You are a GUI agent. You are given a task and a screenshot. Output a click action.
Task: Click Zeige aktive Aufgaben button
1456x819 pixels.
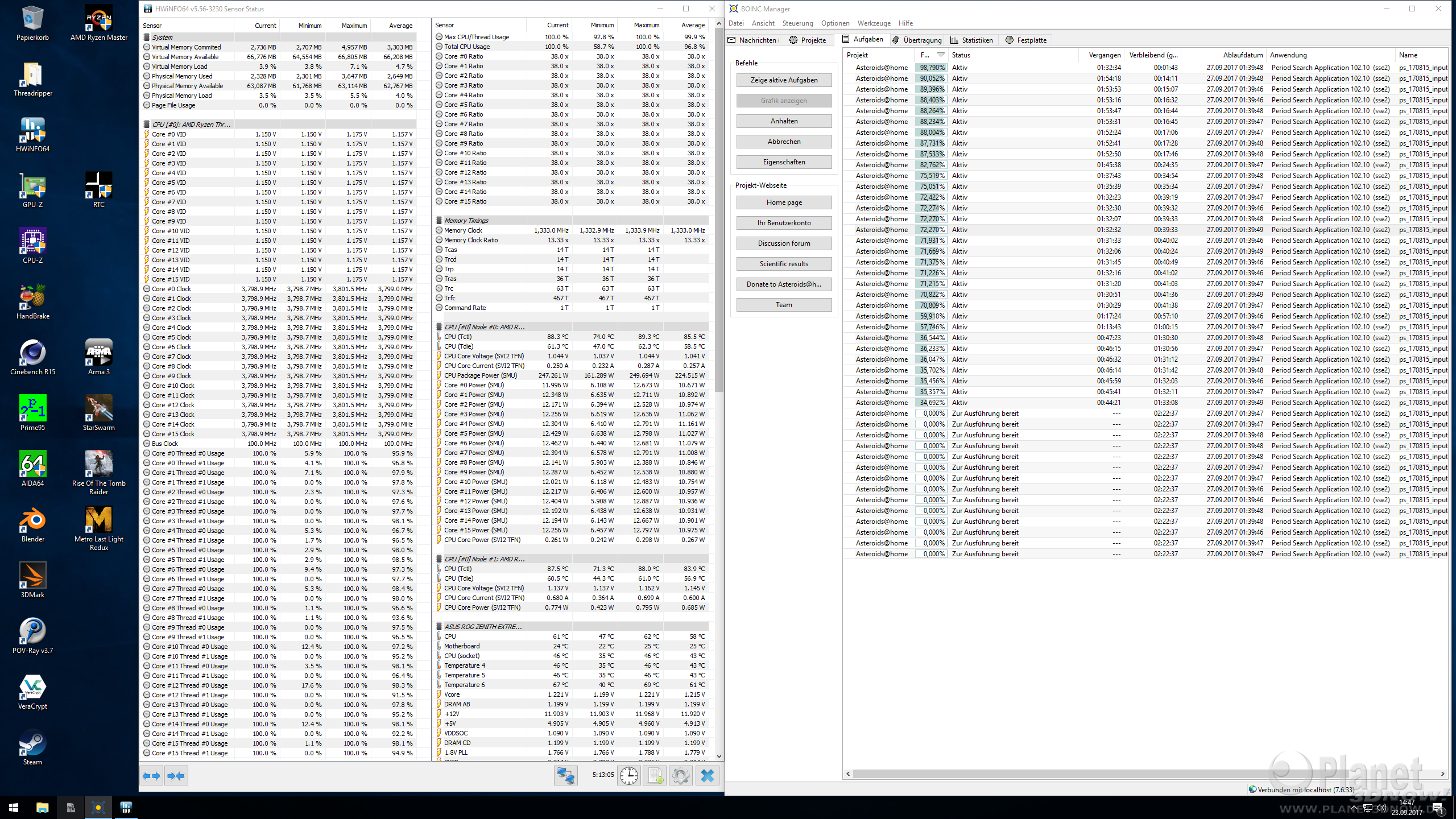784,80
